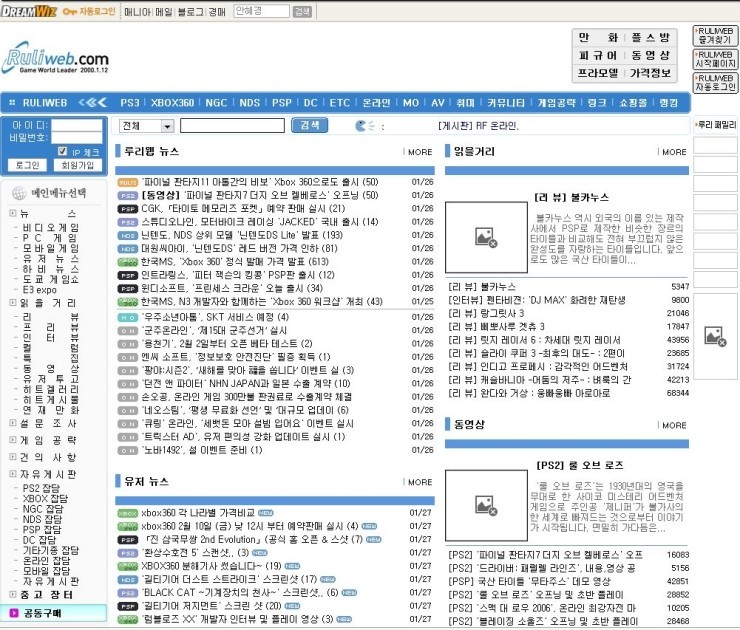Click broken image thumbnail for 불카누스 review
This screenshot has height=630, width=740.
coord(486,237)
